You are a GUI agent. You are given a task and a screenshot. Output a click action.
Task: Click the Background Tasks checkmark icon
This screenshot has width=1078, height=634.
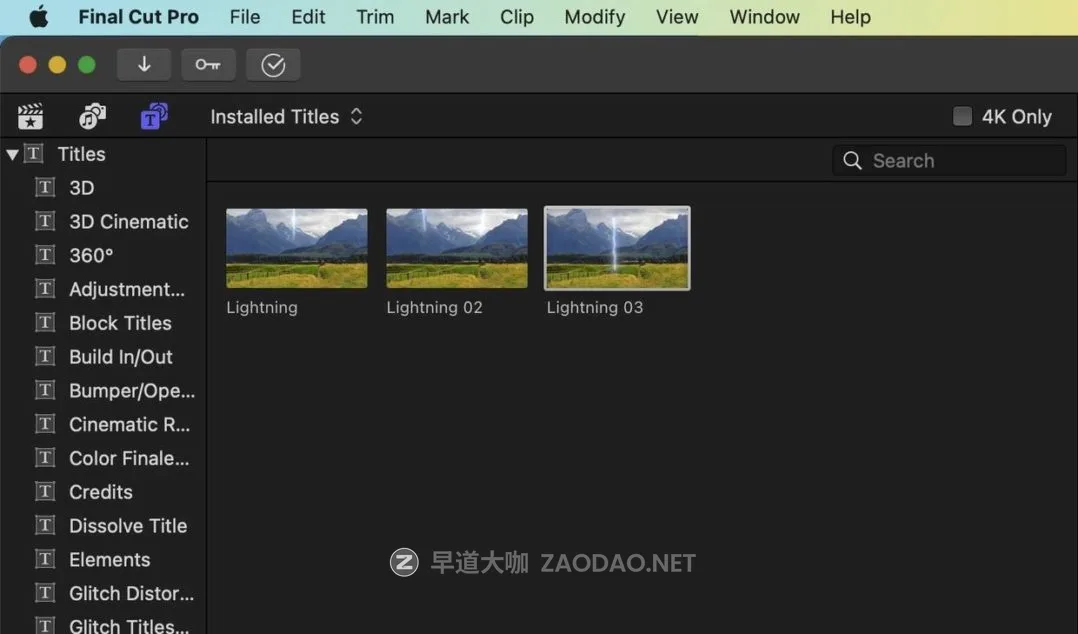point(273,65)
